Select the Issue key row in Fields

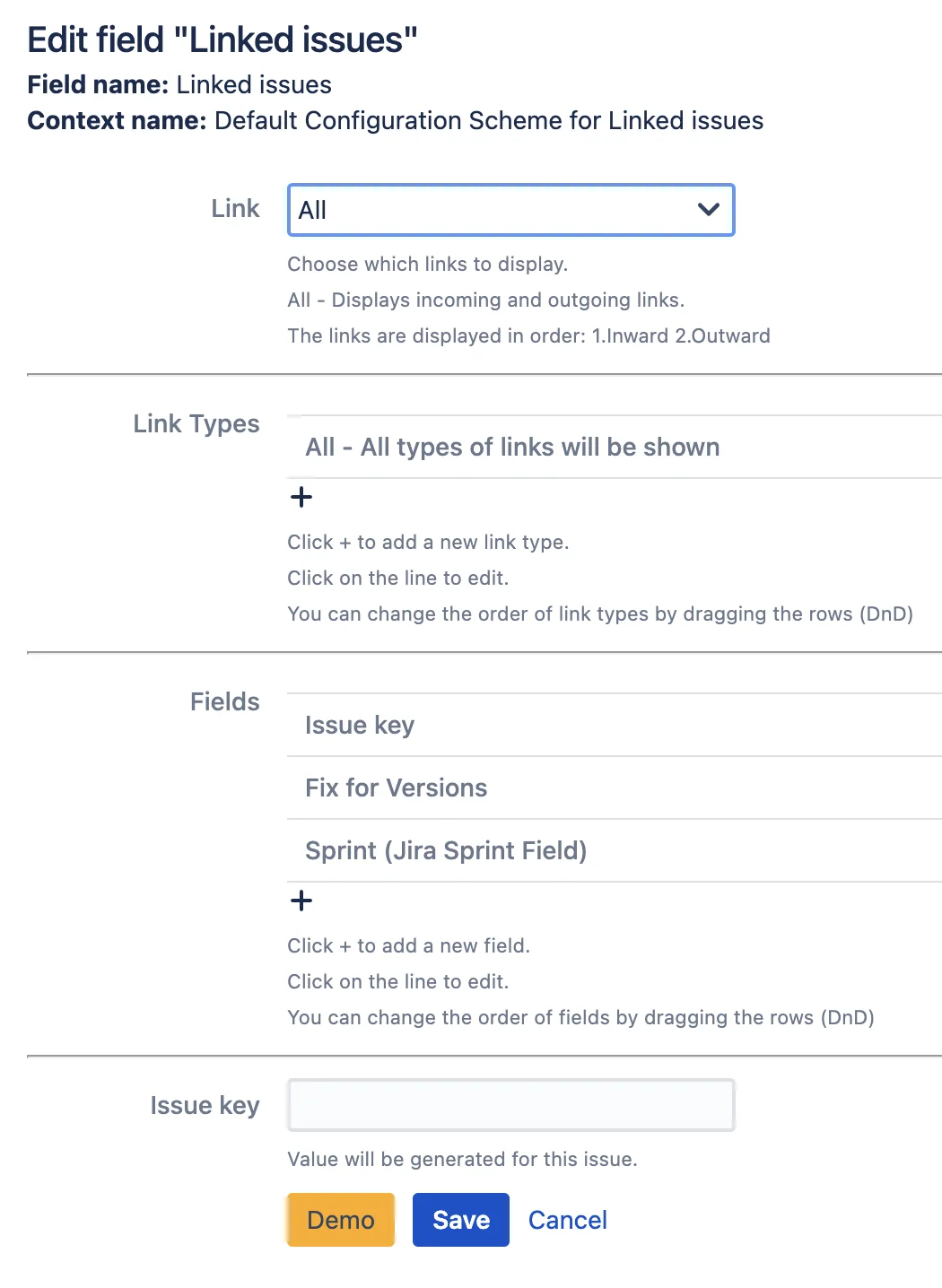615,725
